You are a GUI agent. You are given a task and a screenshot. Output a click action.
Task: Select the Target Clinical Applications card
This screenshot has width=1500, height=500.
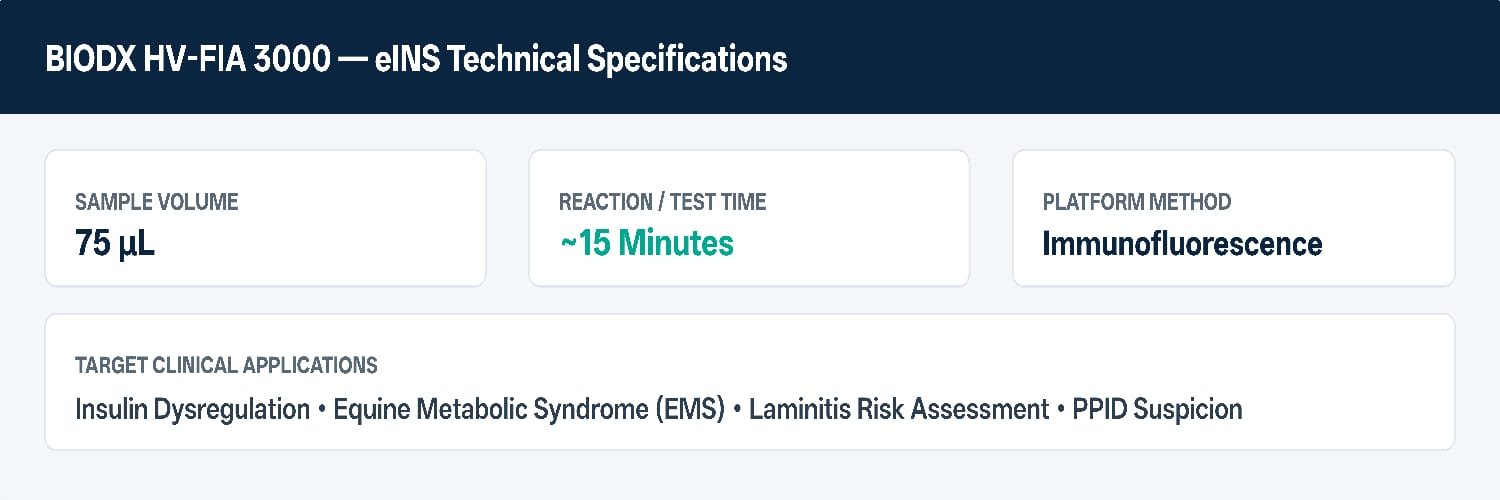[x=750, y=382]
